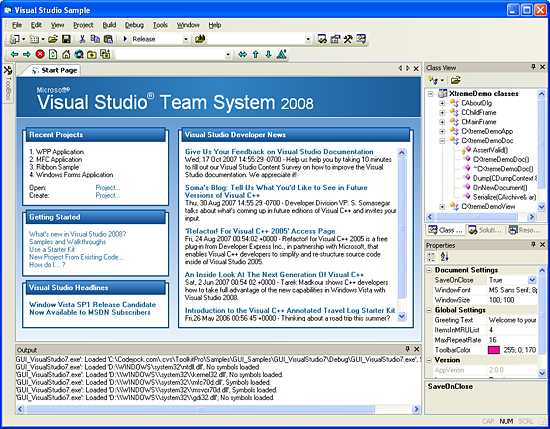
Task: Click the Paste clipboard icon
Action: point(109,39)
